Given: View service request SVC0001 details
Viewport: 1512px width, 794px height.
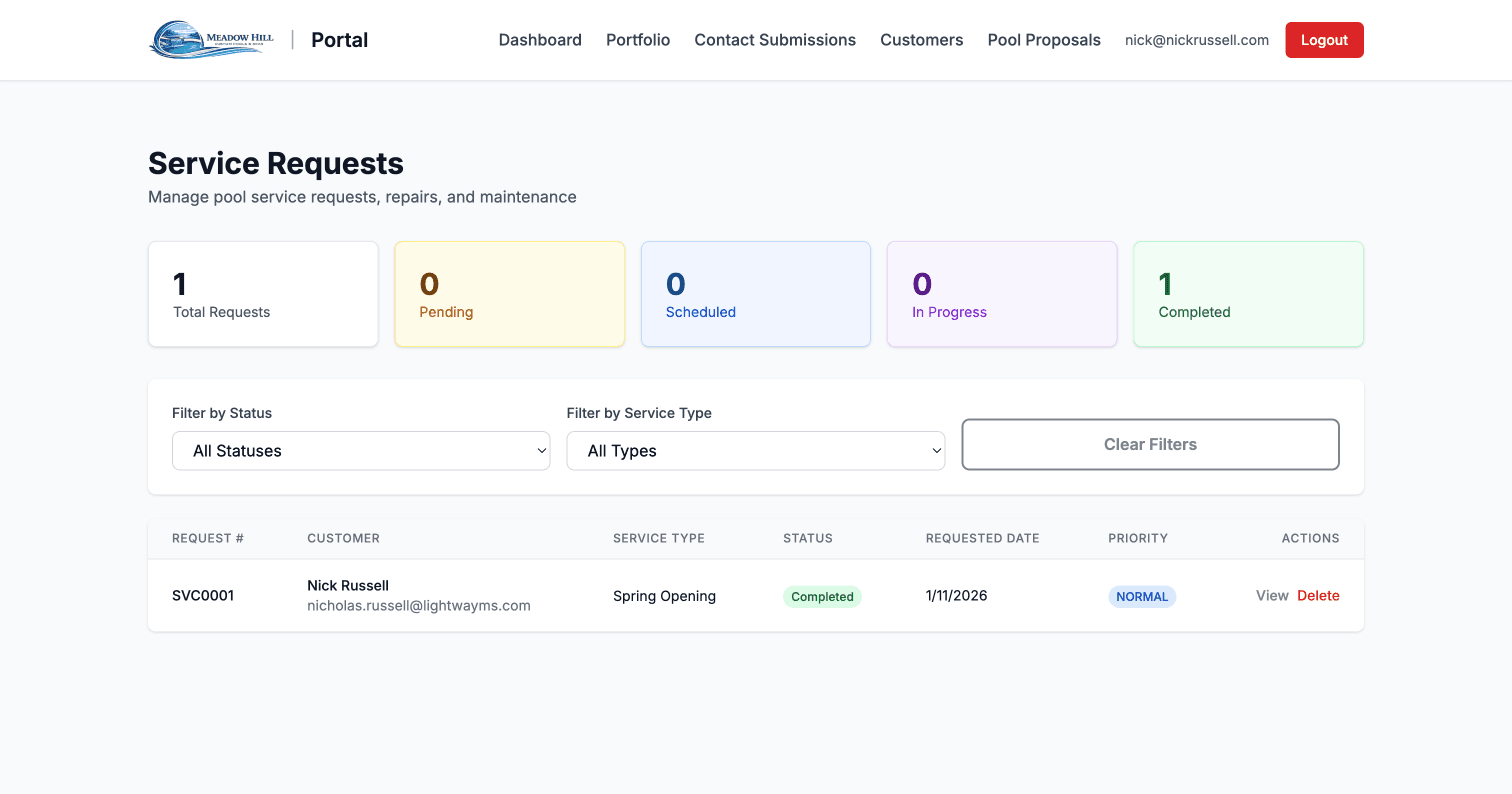Looking at the screenshot, I should [x=1271, y=595].
